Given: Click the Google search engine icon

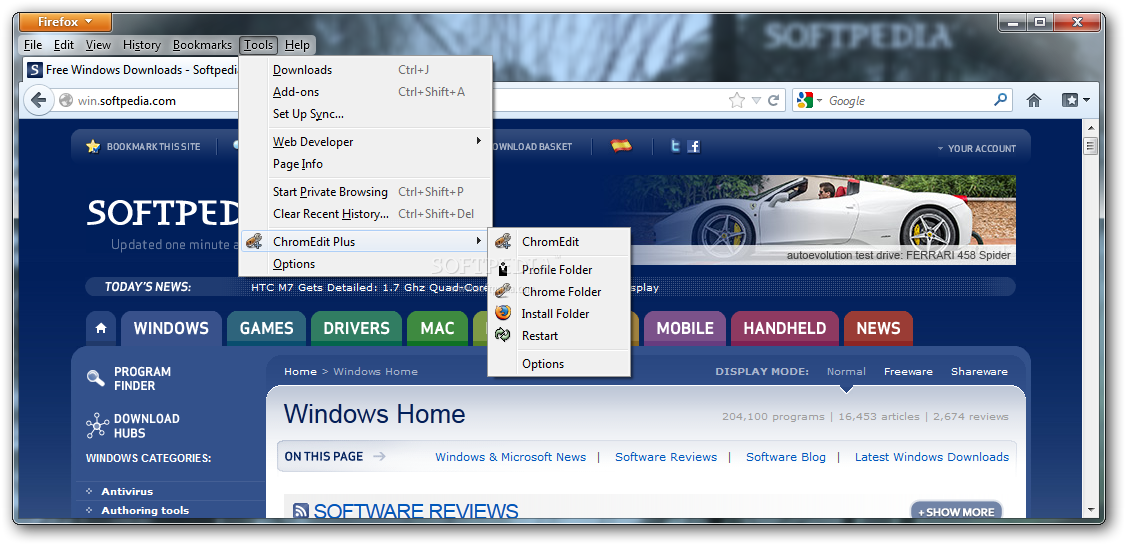Looking at the screenshot, I should click(x=804, y=101).
